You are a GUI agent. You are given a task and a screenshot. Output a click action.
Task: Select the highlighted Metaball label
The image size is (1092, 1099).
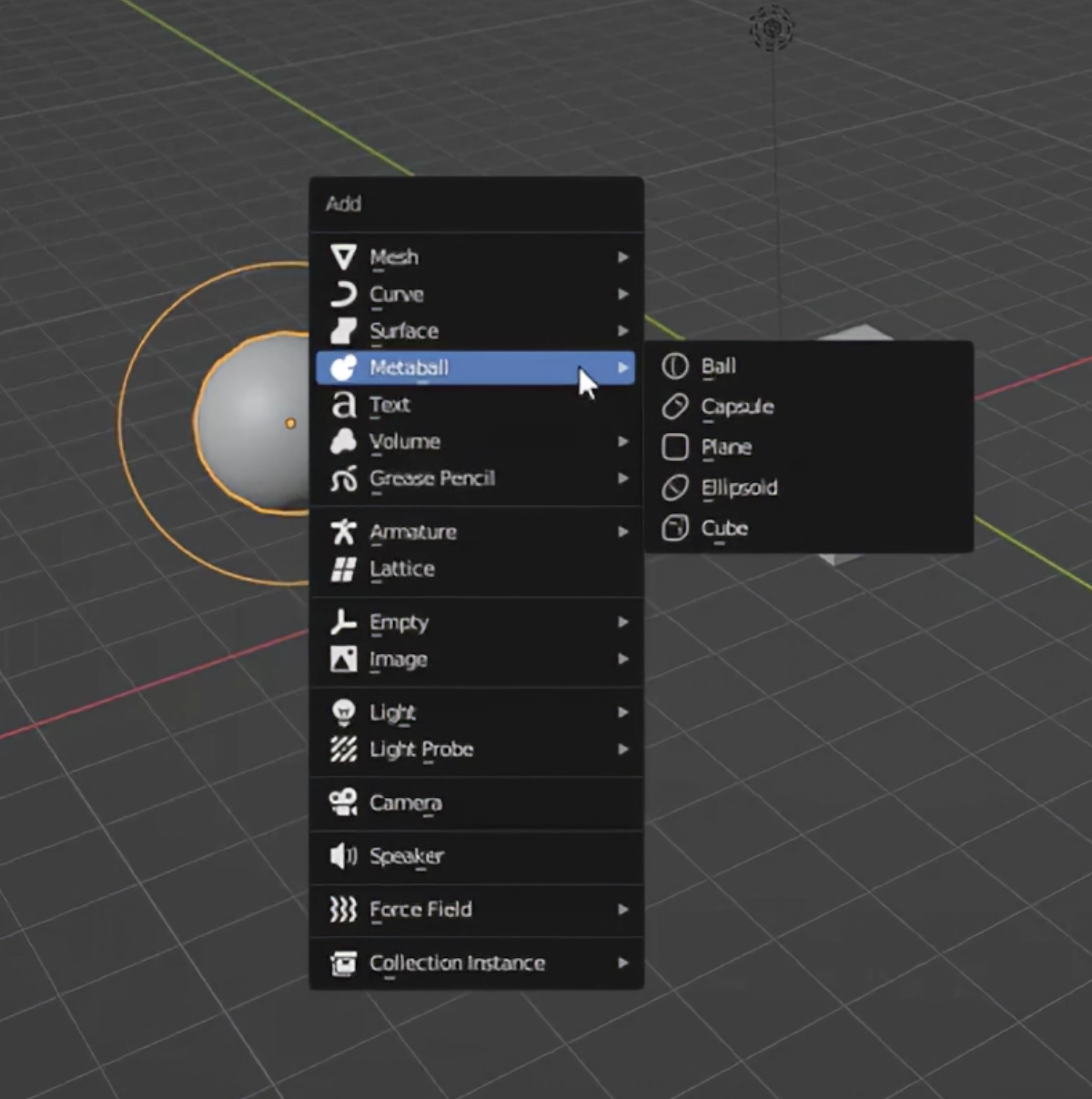click(409, 368)
